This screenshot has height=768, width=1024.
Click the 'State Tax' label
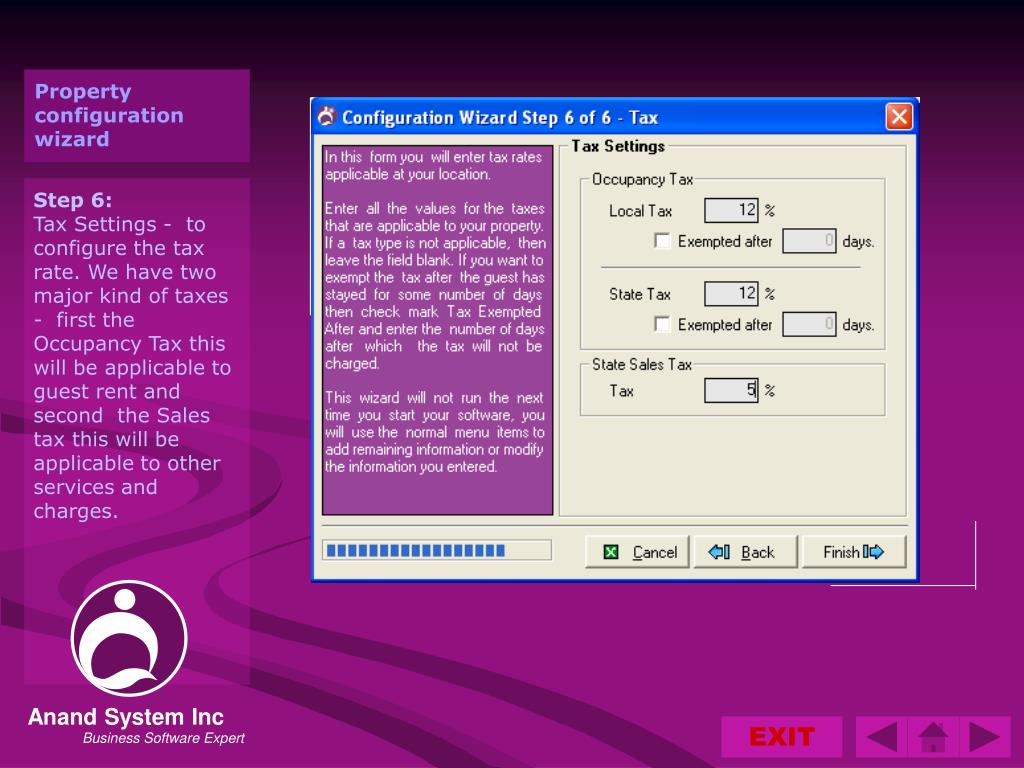click(x=639, y=295)
